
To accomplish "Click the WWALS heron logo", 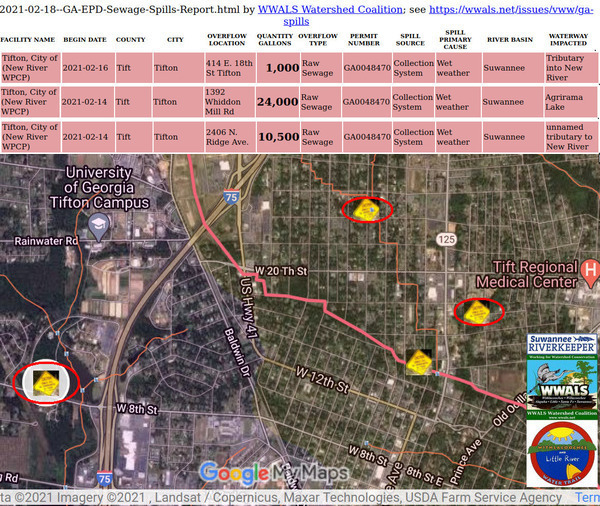I will point(562,387).
